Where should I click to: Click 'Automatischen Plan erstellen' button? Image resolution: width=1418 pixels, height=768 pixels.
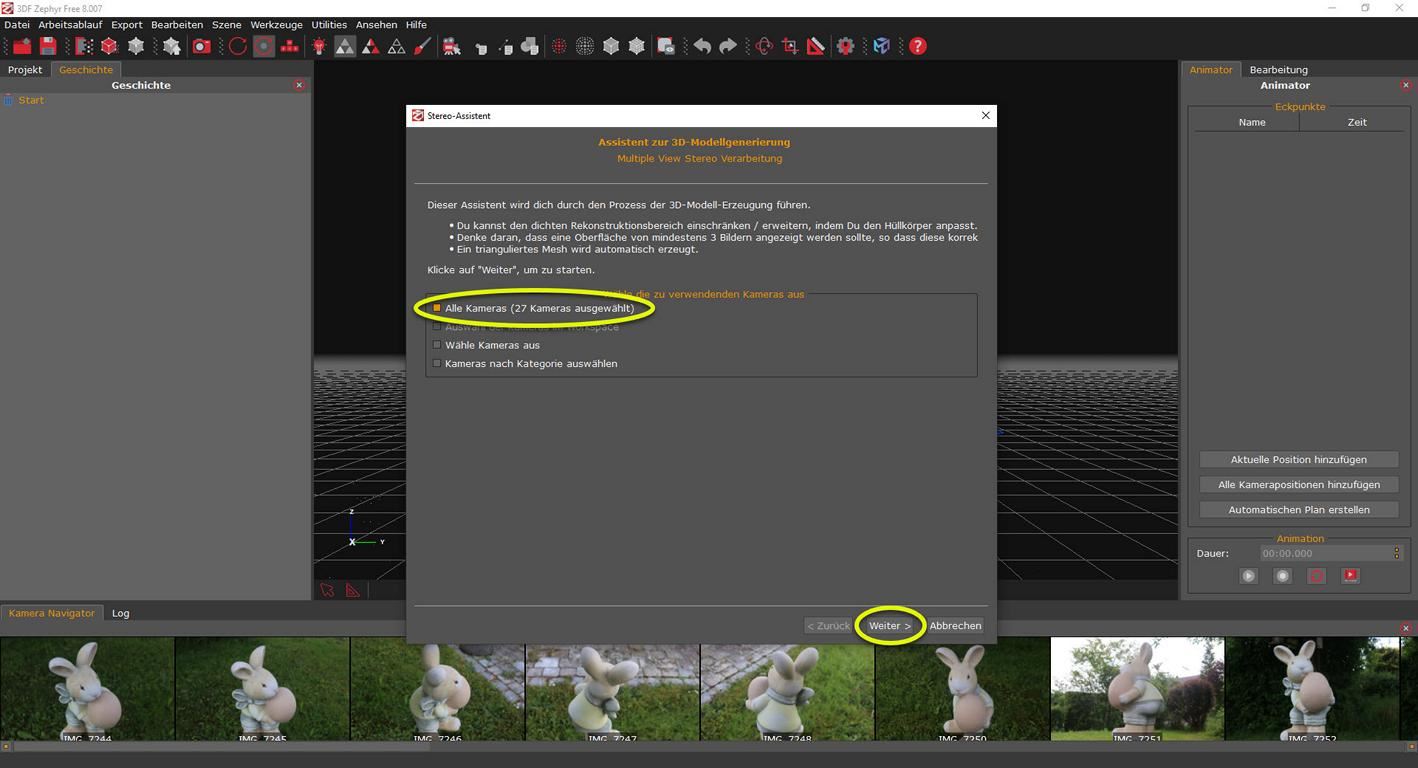(1298, 510)
